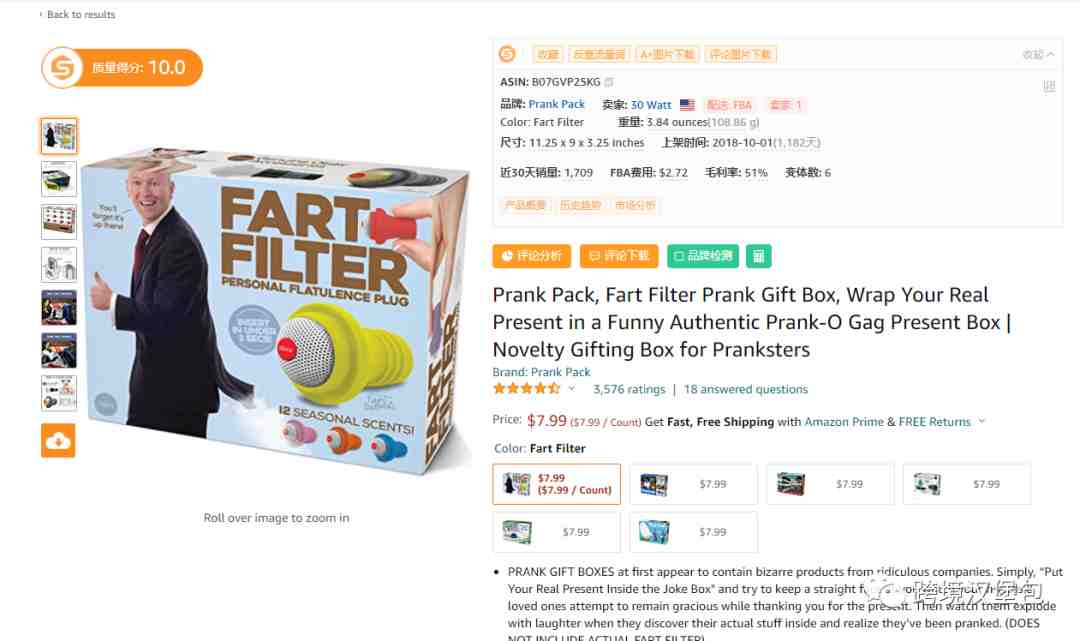
Task: Click the quality score 10.0 badge
Action: (x=122, y=67)
